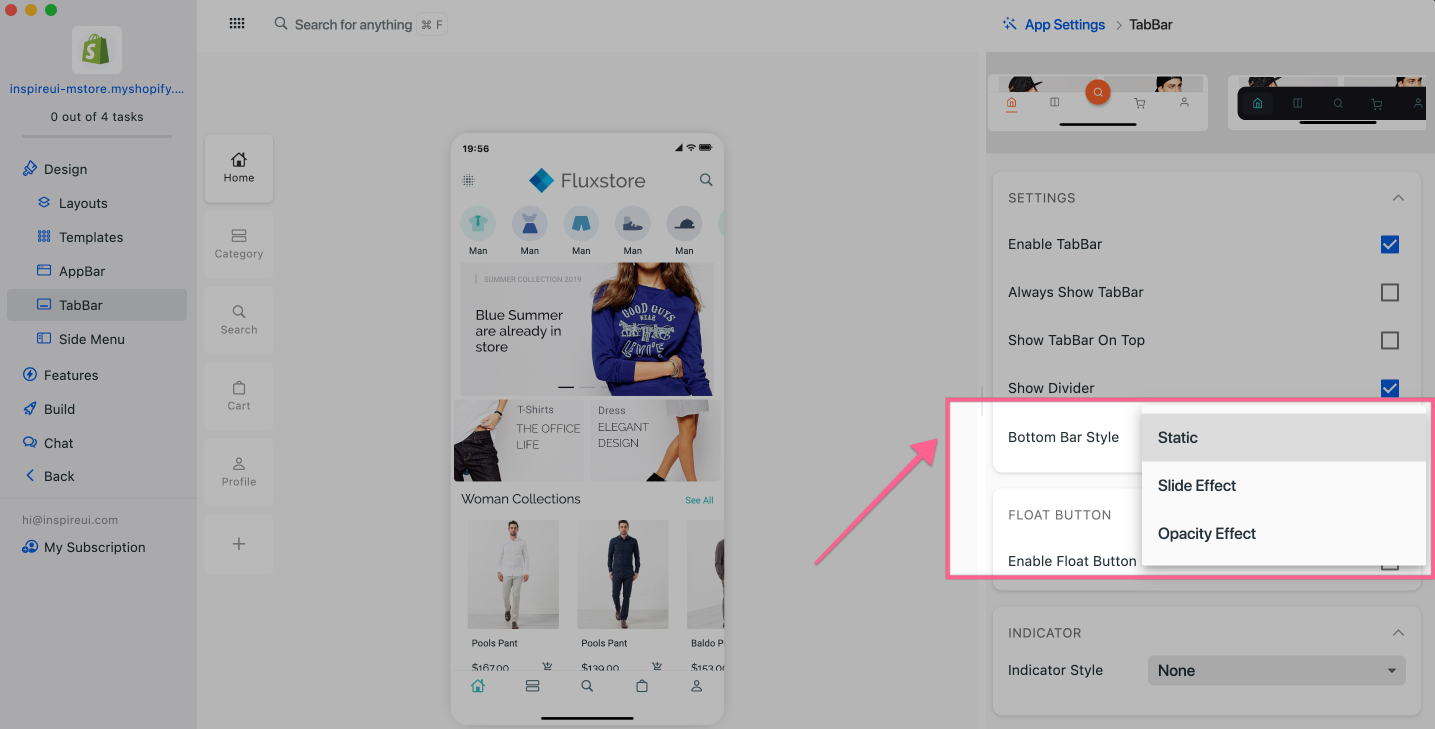Screen dimensions: 1435x729
Task: Open AppBar in the Design sidebar
Action: [x=81, y=271]
